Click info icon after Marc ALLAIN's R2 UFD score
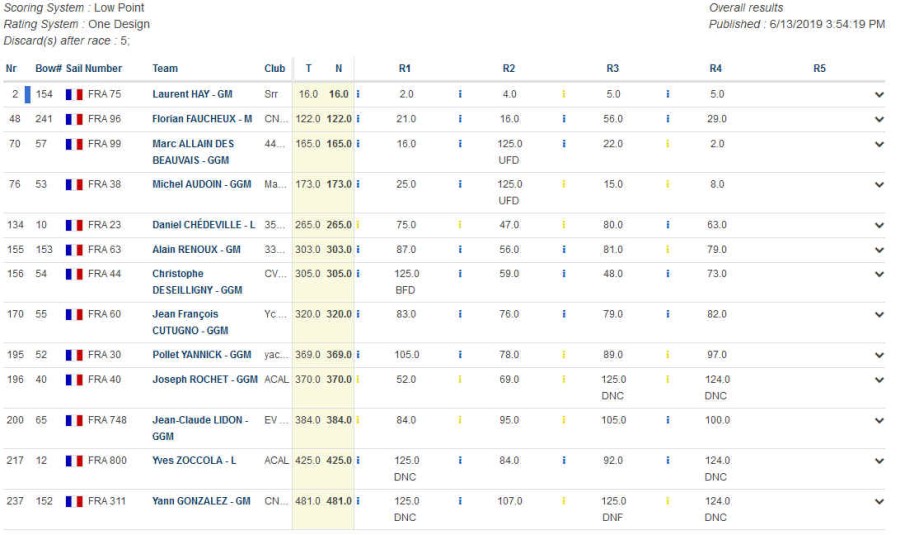 click(x=564, y=144)
